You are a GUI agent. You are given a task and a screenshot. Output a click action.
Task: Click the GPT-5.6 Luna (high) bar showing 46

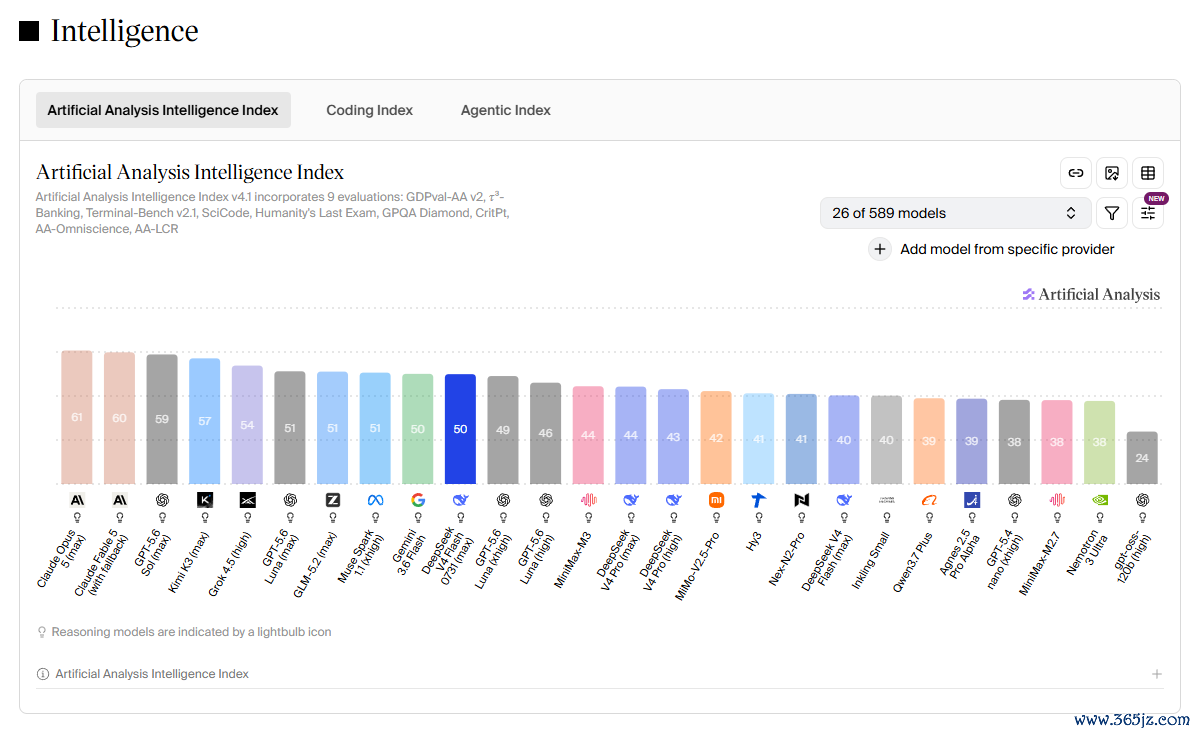tap(546, 434)
